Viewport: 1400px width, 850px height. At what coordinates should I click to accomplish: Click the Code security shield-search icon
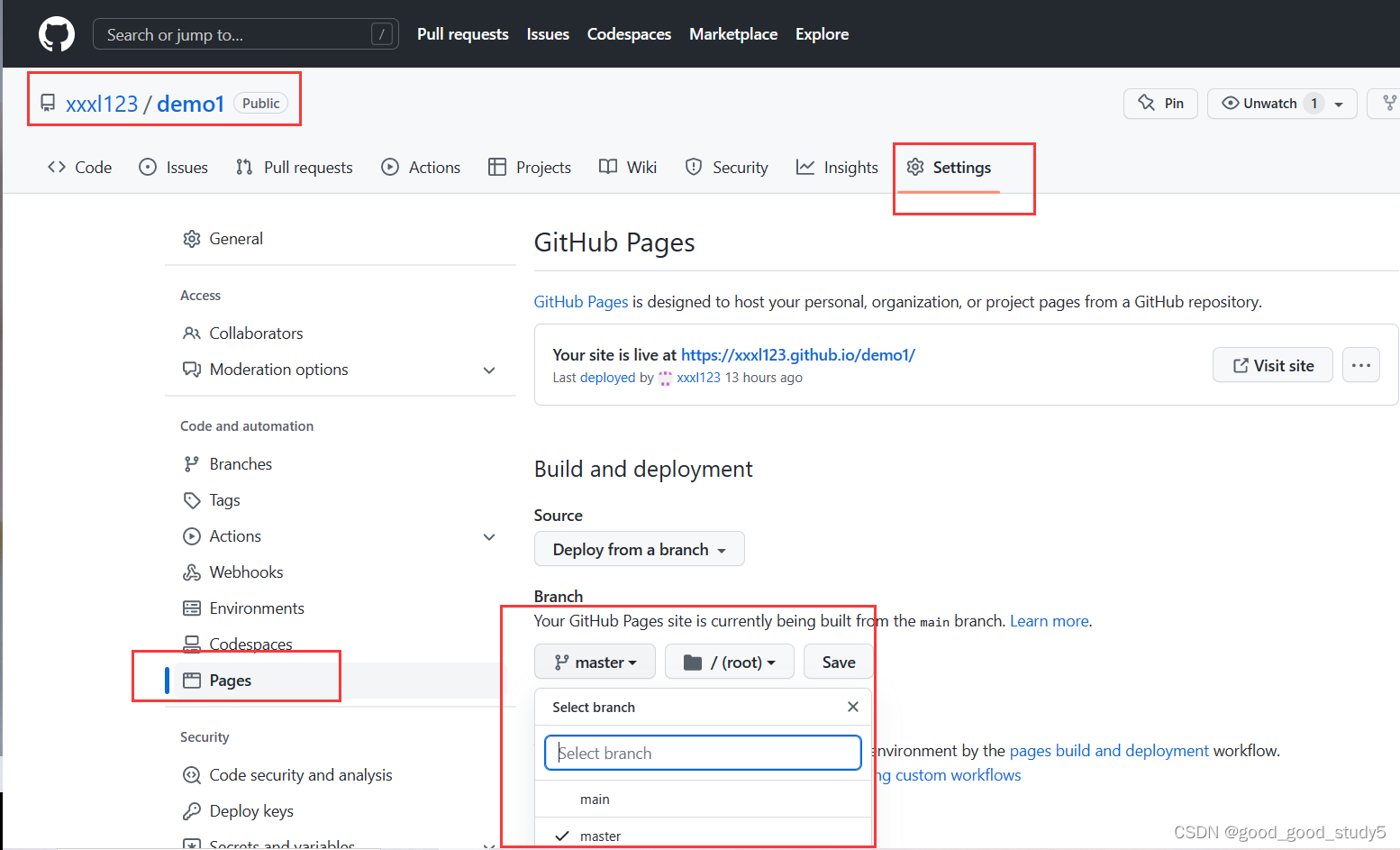point(192,775)
